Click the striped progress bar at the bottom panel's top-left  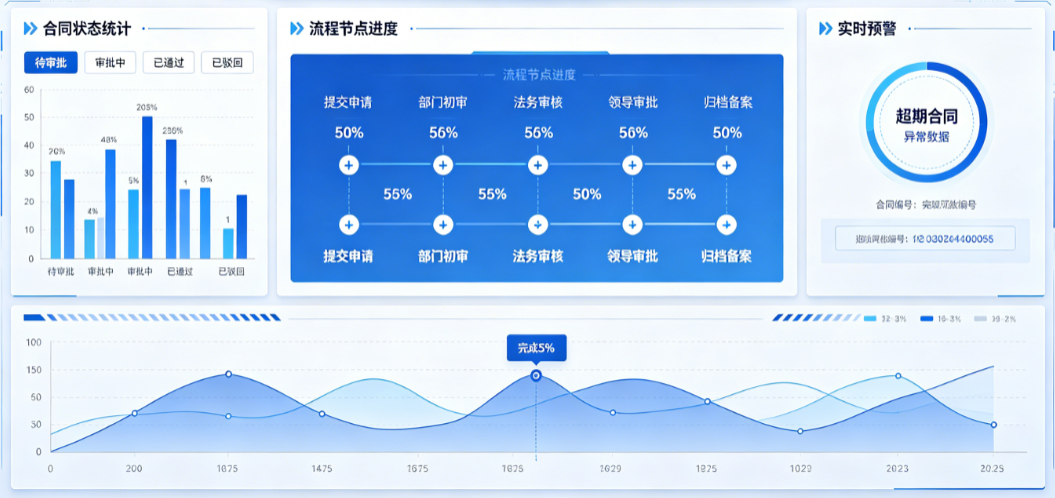point(151,318)
